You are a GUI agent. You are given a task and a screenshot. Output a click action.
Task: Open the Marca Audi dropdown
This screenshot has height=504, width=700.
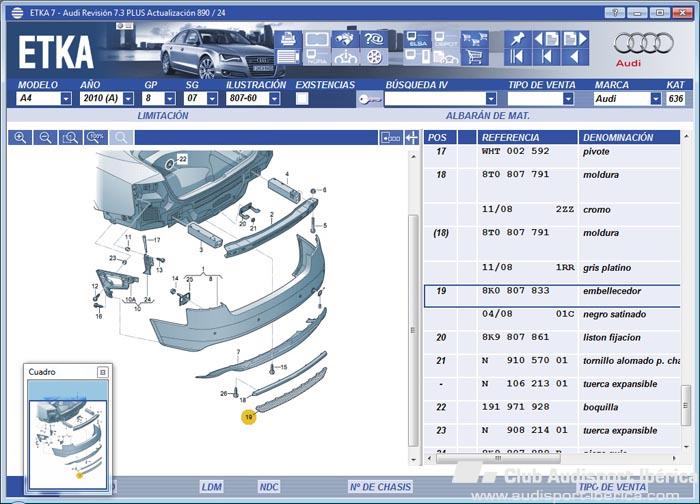point(655,98)
